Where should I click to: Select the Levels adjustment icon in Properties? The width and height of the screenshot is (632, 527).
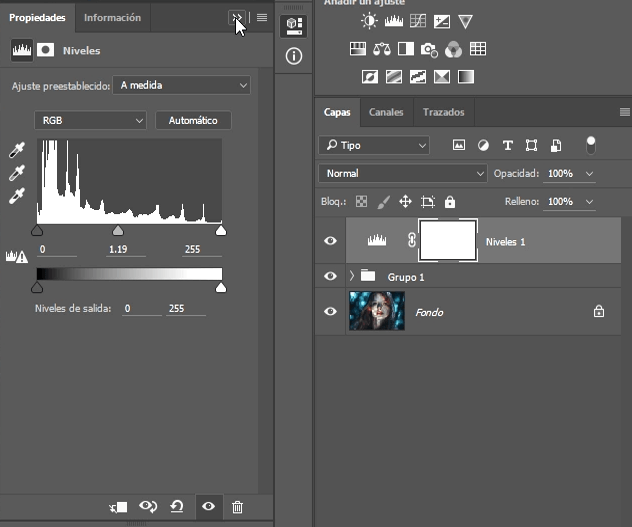(22, 50)
